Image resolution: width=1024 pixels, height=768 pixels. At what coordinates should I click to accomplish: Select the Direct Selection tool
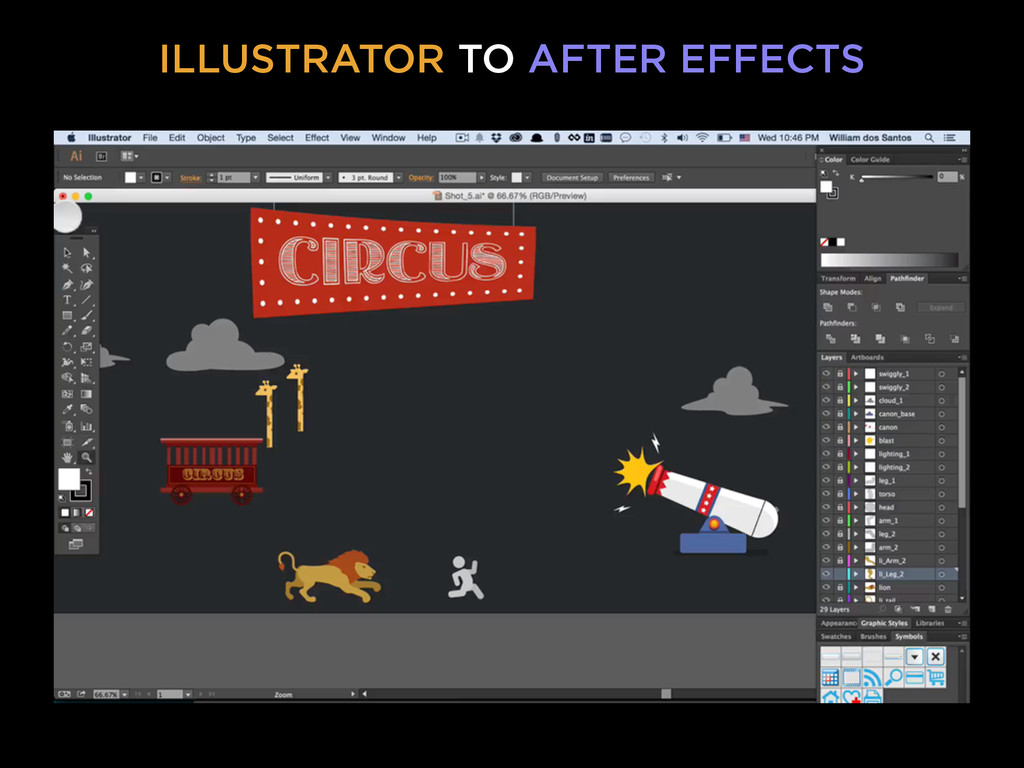click(86, 253)
